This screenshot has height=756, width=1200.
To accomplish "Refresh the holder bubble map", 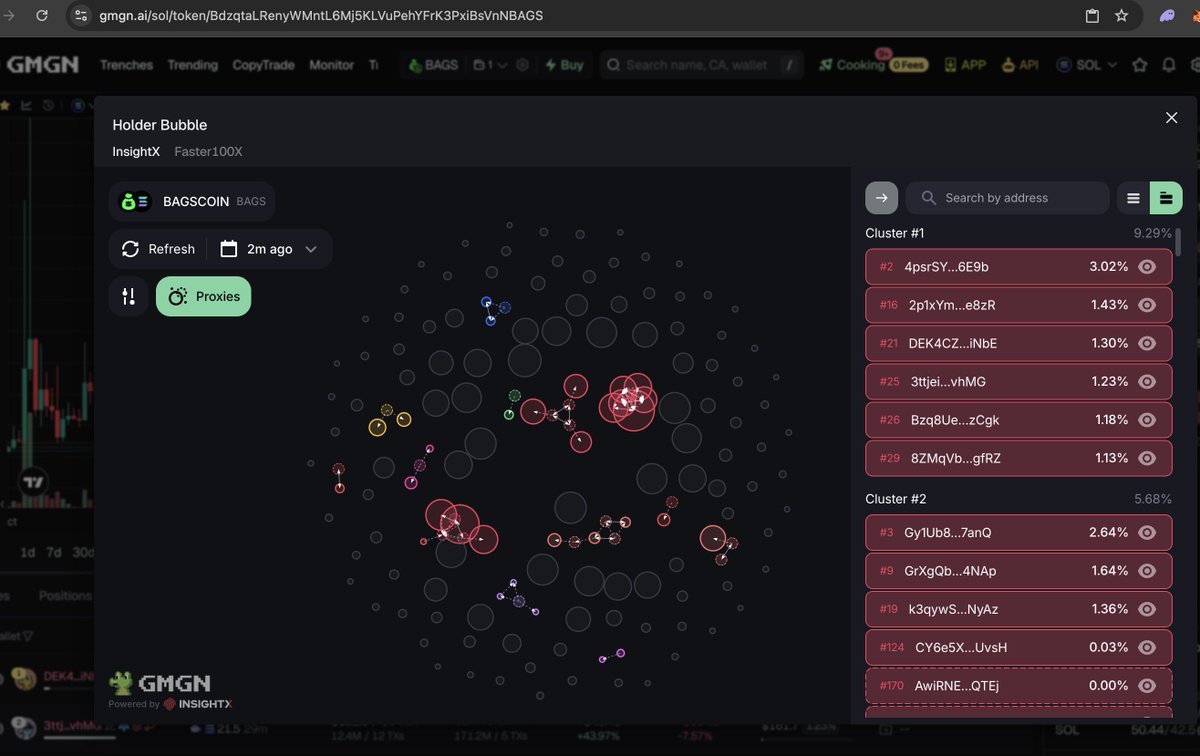I will pos(158,249).
